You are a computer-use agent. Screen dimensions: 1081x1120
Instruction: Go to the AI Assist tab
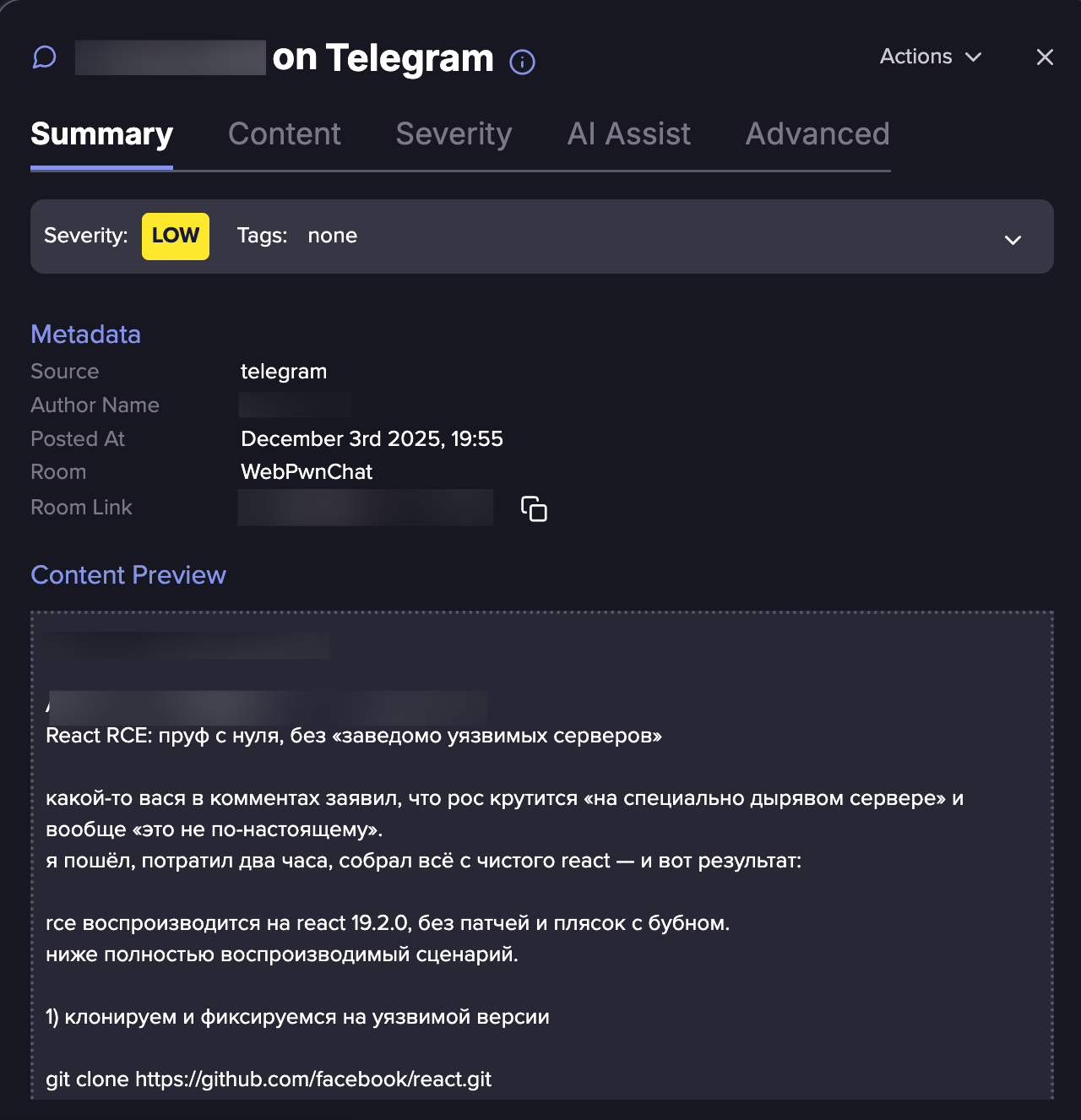pos(628,134)
